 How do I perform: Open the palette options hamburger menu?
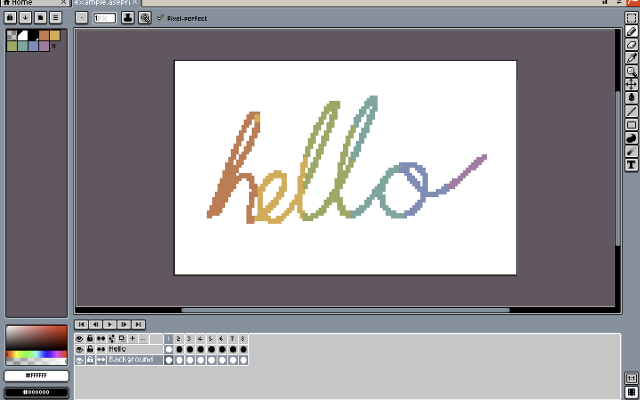[56, 18]
